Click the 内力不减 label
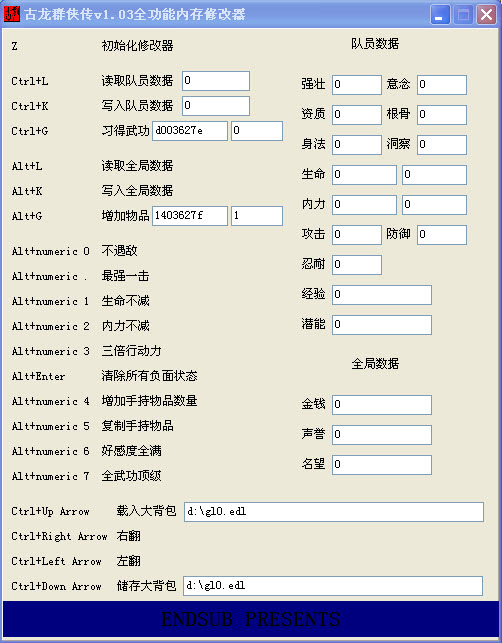The height and width of the screenshot is (643, 502). point(126,326)
